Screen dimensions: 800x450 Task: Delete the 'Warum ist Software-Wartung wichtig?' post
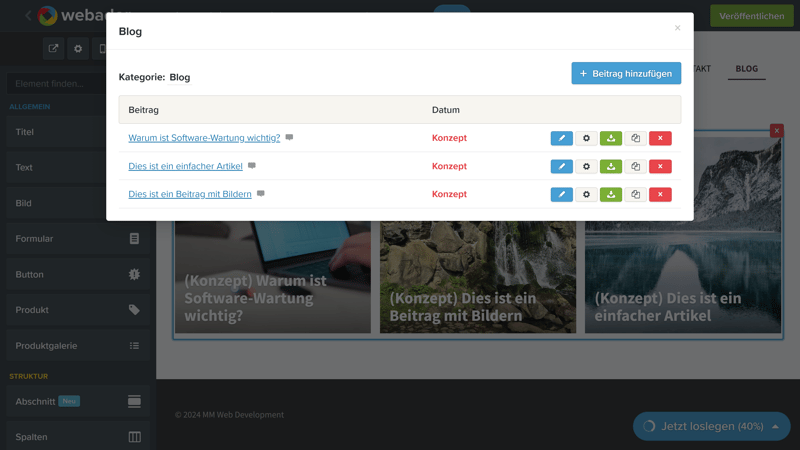click(660, 138)
